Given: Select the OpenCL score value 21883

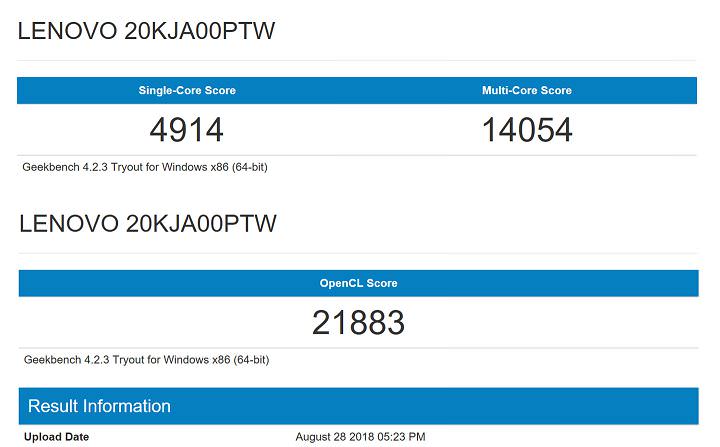Looking at the screenshot, I should [x=358, y=323].
